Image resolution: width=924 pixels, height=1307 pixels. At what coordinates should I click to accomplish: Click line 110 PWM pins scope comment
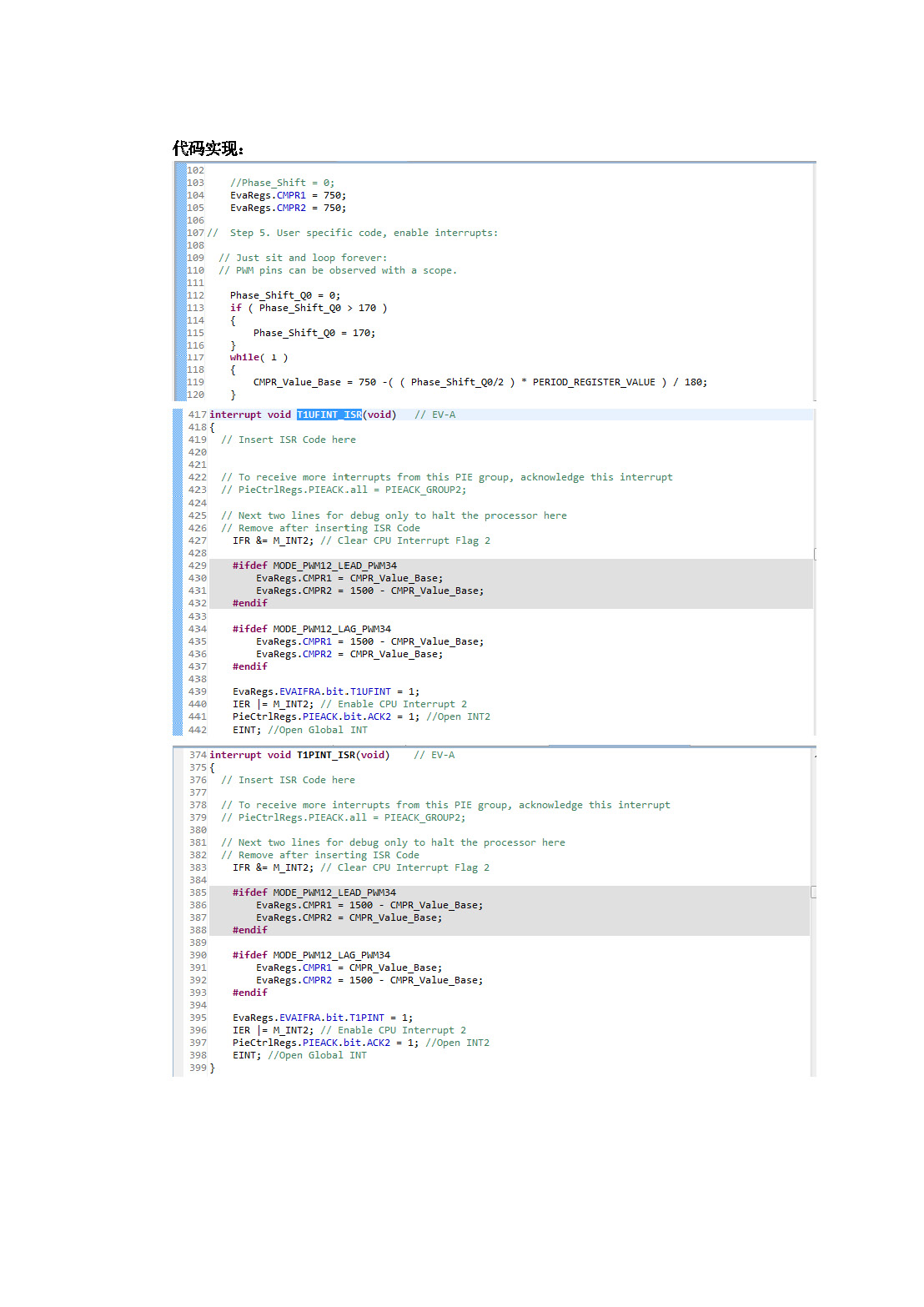click(x=338, y=270)
